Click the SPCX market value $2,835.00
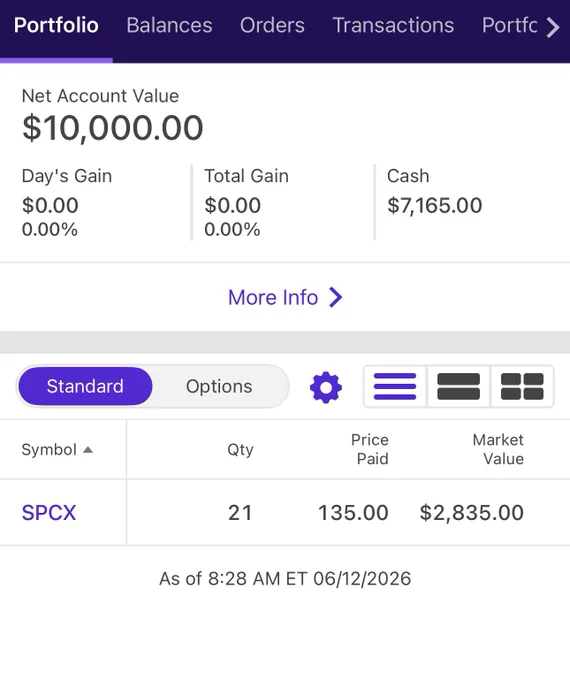Image resolution: width=570 pixels, height=680 pixels. click(x=472, y=513)
